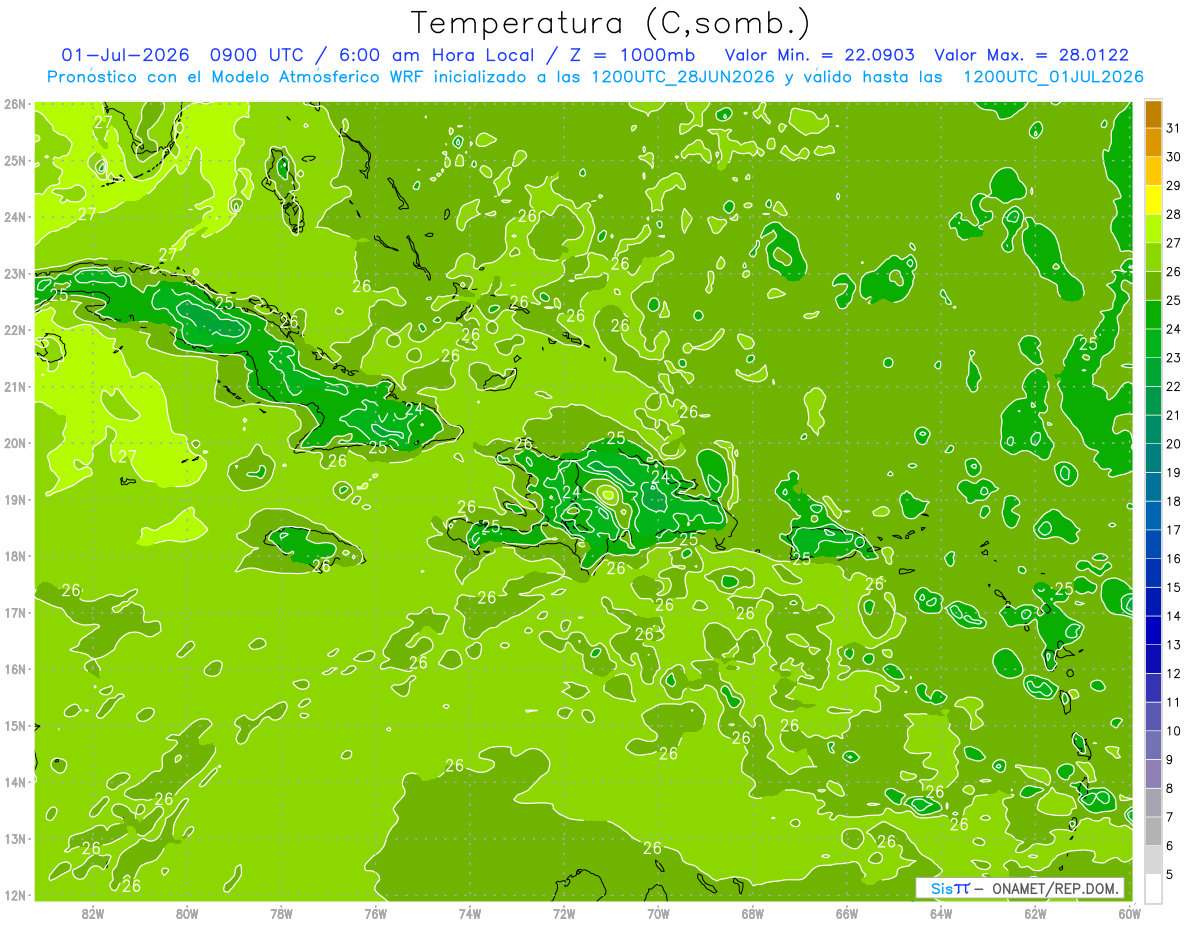Click the 70W longitude axis label
Image resolution: width=1200 pixels, height=927 pixels.
click(658, 913)
